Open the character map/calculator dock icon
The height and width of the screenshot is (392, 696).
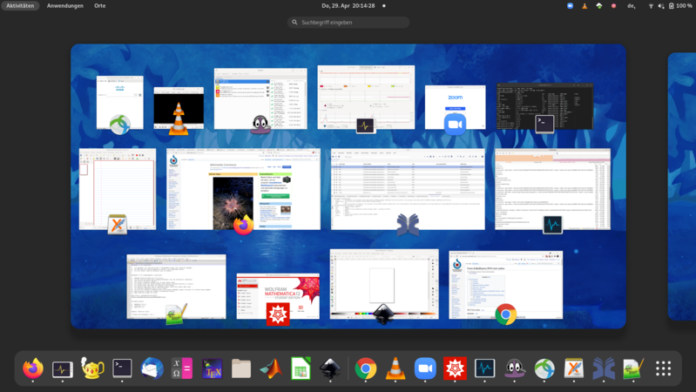click(x=182, y=368)
